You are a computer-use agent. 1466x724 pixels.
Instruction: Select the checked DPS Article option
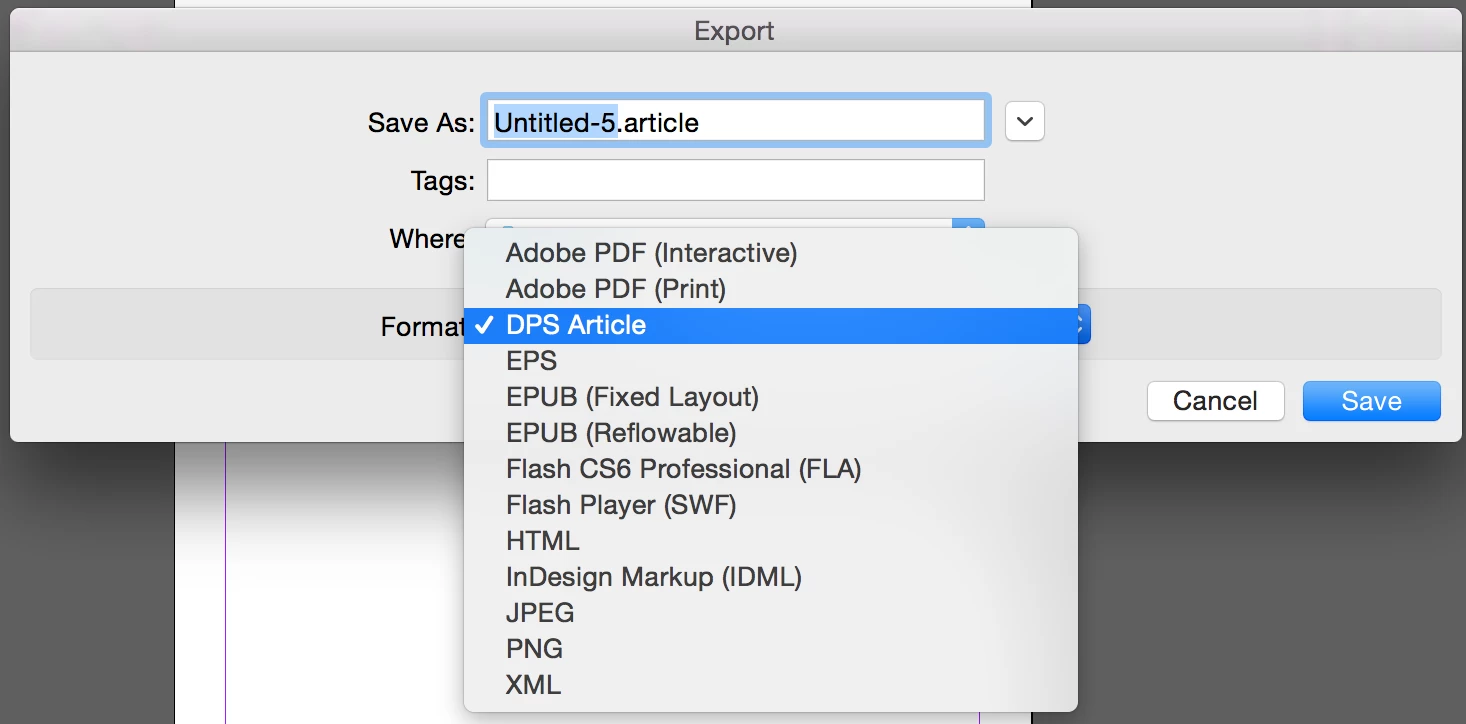pyautogui.click(x=771, y=325)
